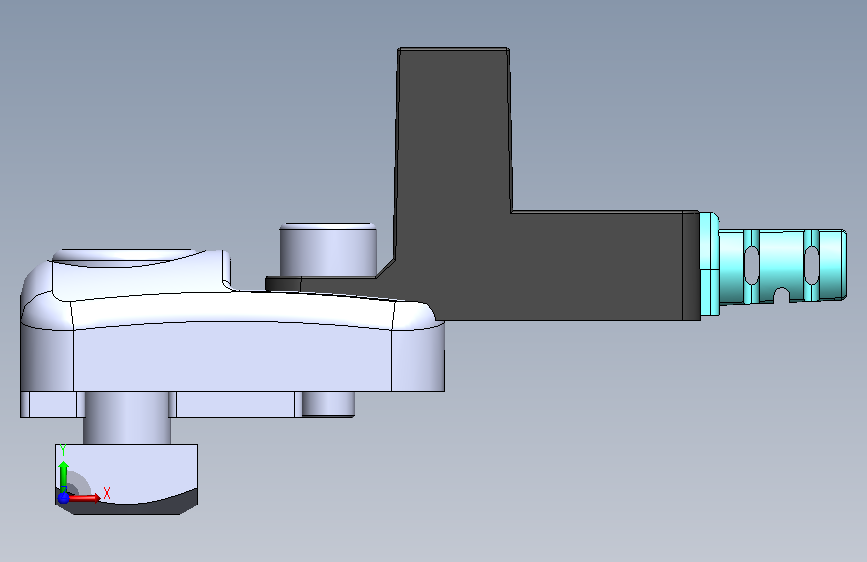Select the square block at the model's base
This screenshot has height=562, width=867.
126,479
